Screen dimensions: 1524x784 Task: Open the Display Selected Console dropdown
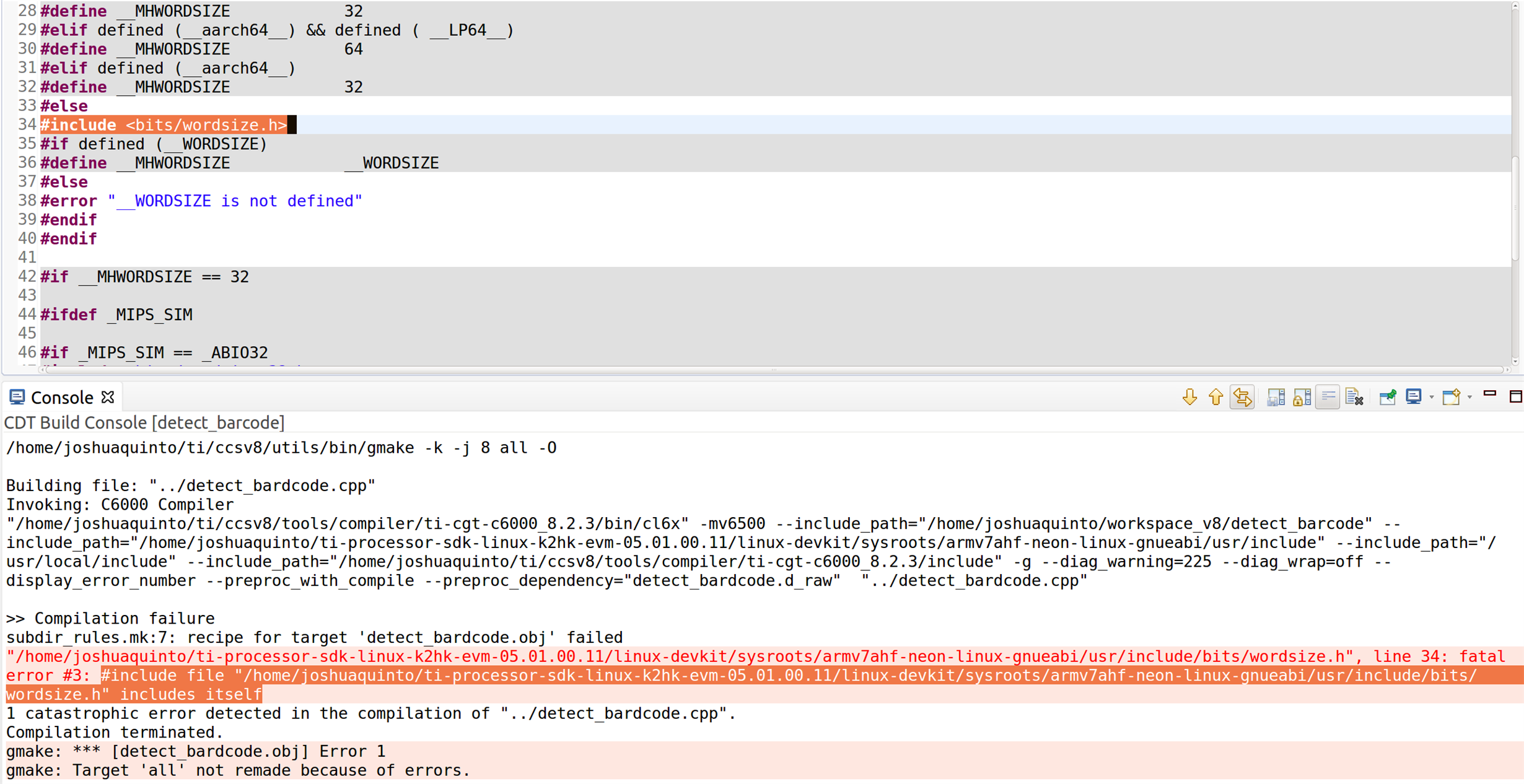click(1432, 398)
